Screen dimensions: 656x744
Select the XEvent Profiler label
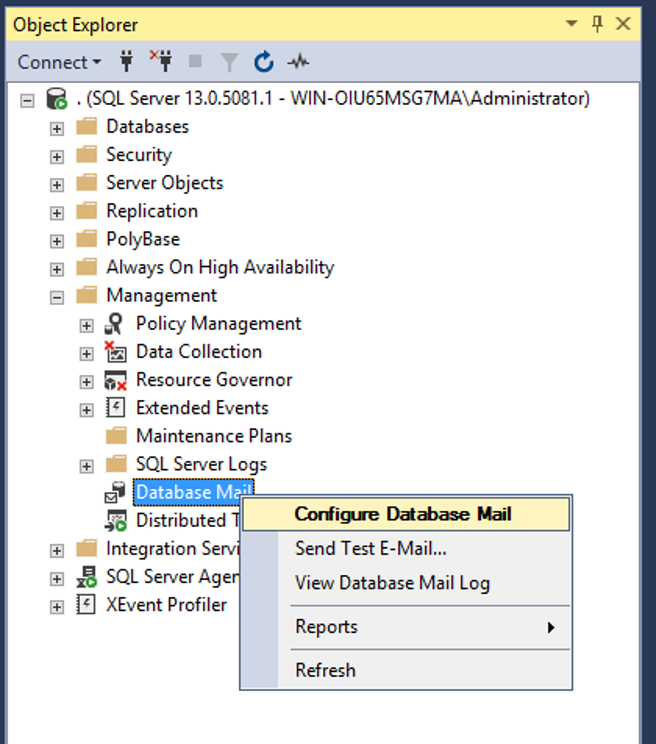click(x=166, y=604)
